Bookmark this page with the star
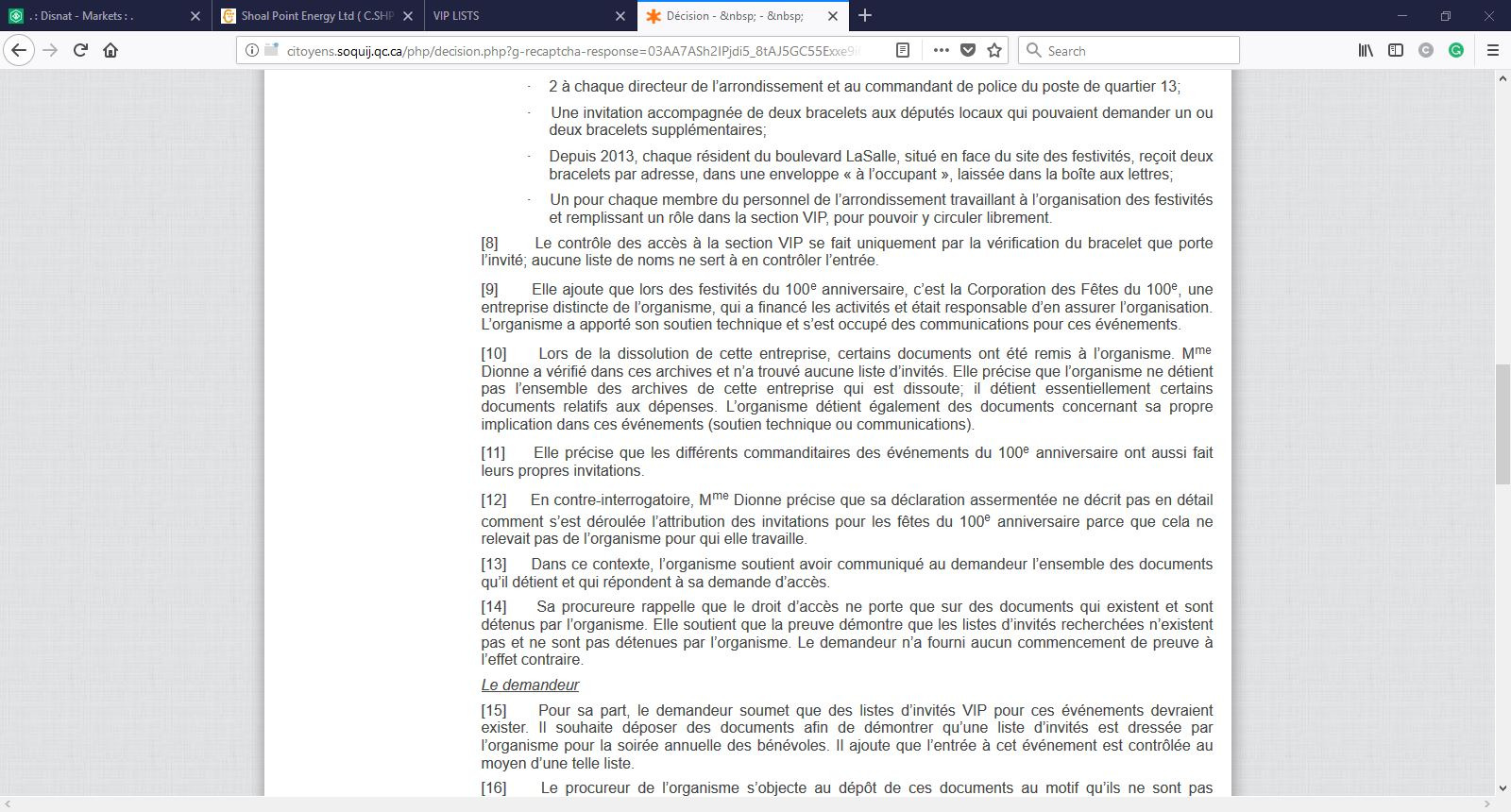 (994, 50)
